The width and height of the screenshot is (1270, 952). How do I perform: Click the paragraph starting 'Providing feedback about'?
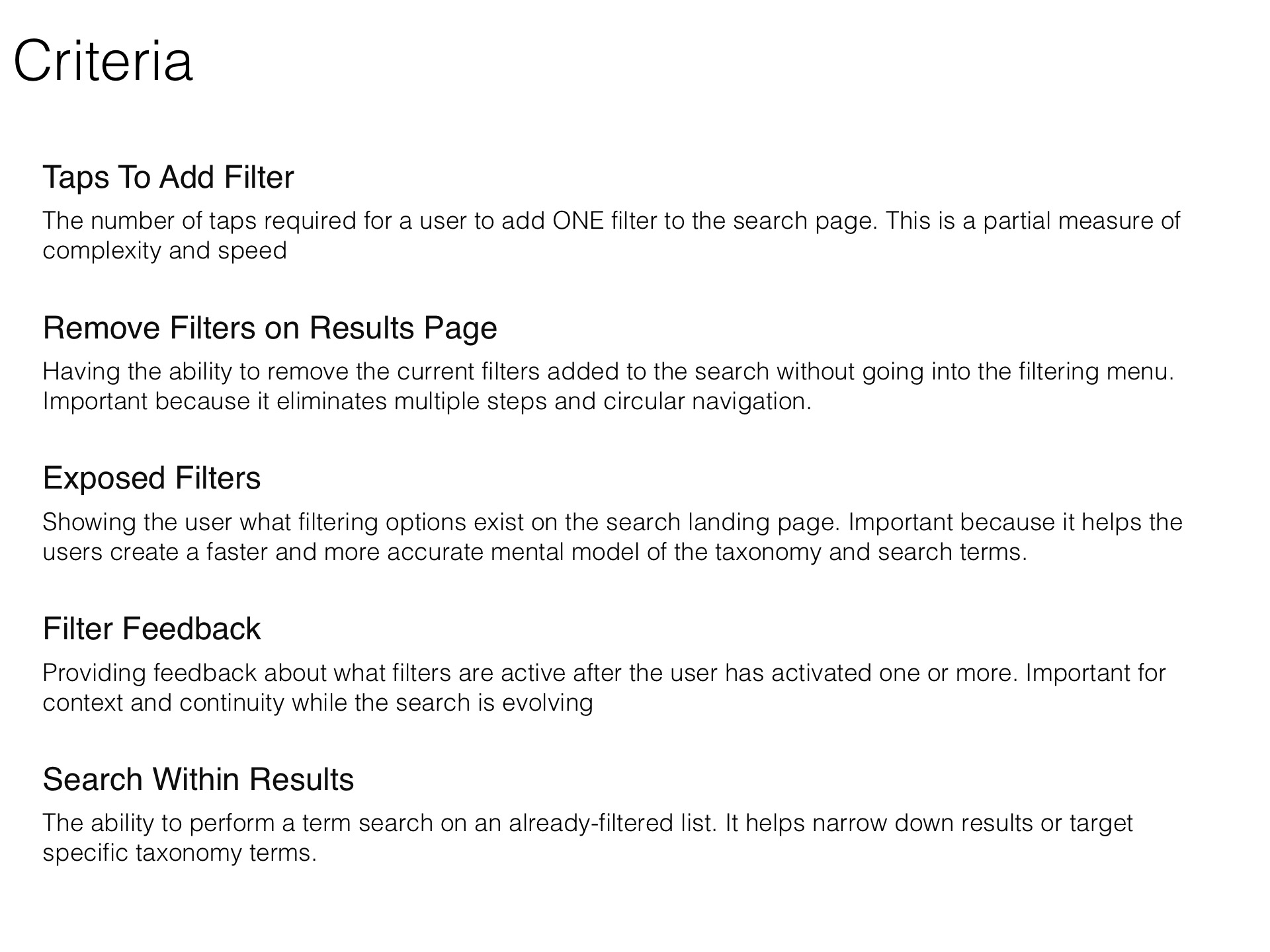click(x=604, y=688)
